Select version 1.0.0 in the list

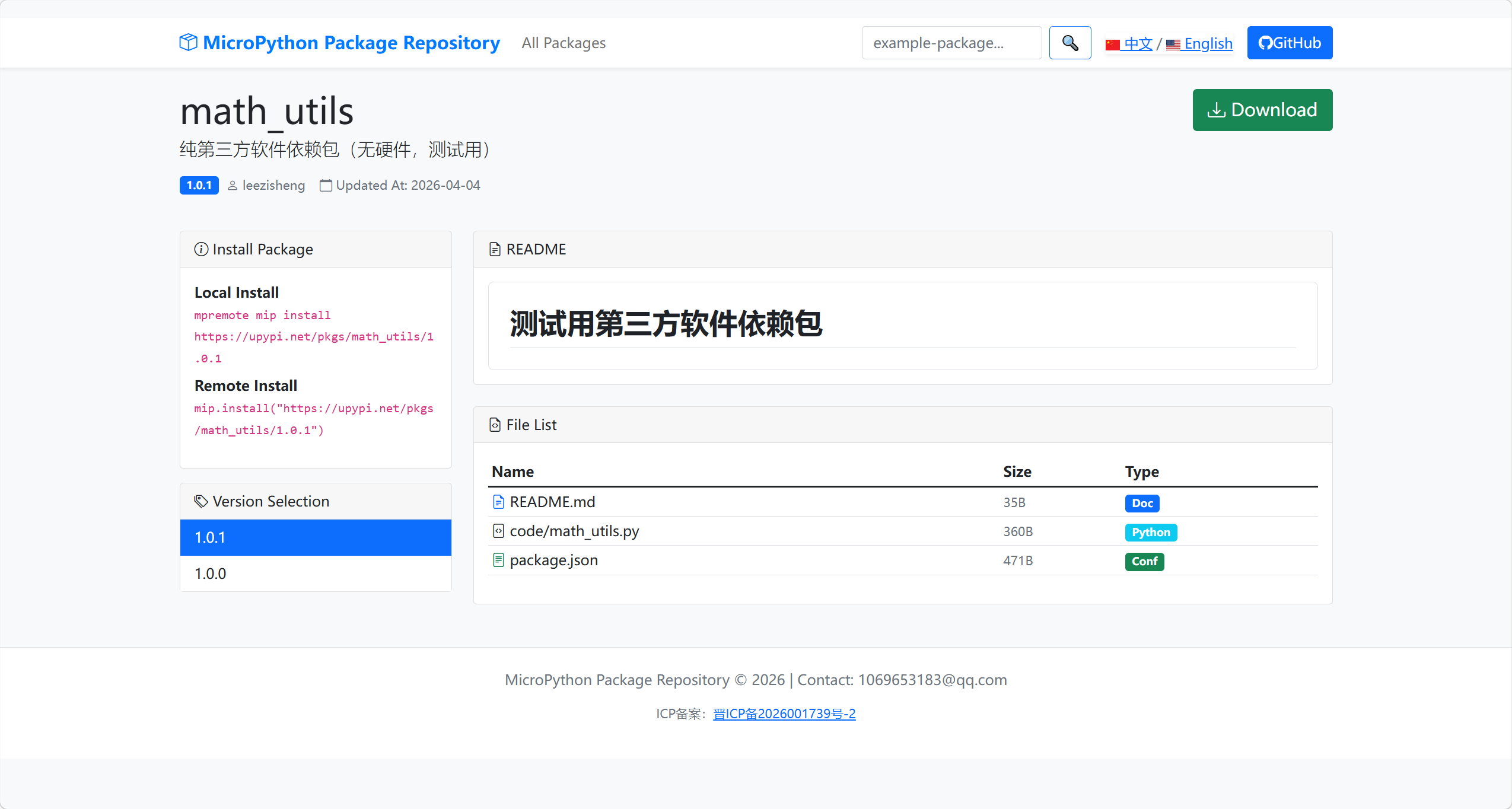click(316, 574)
